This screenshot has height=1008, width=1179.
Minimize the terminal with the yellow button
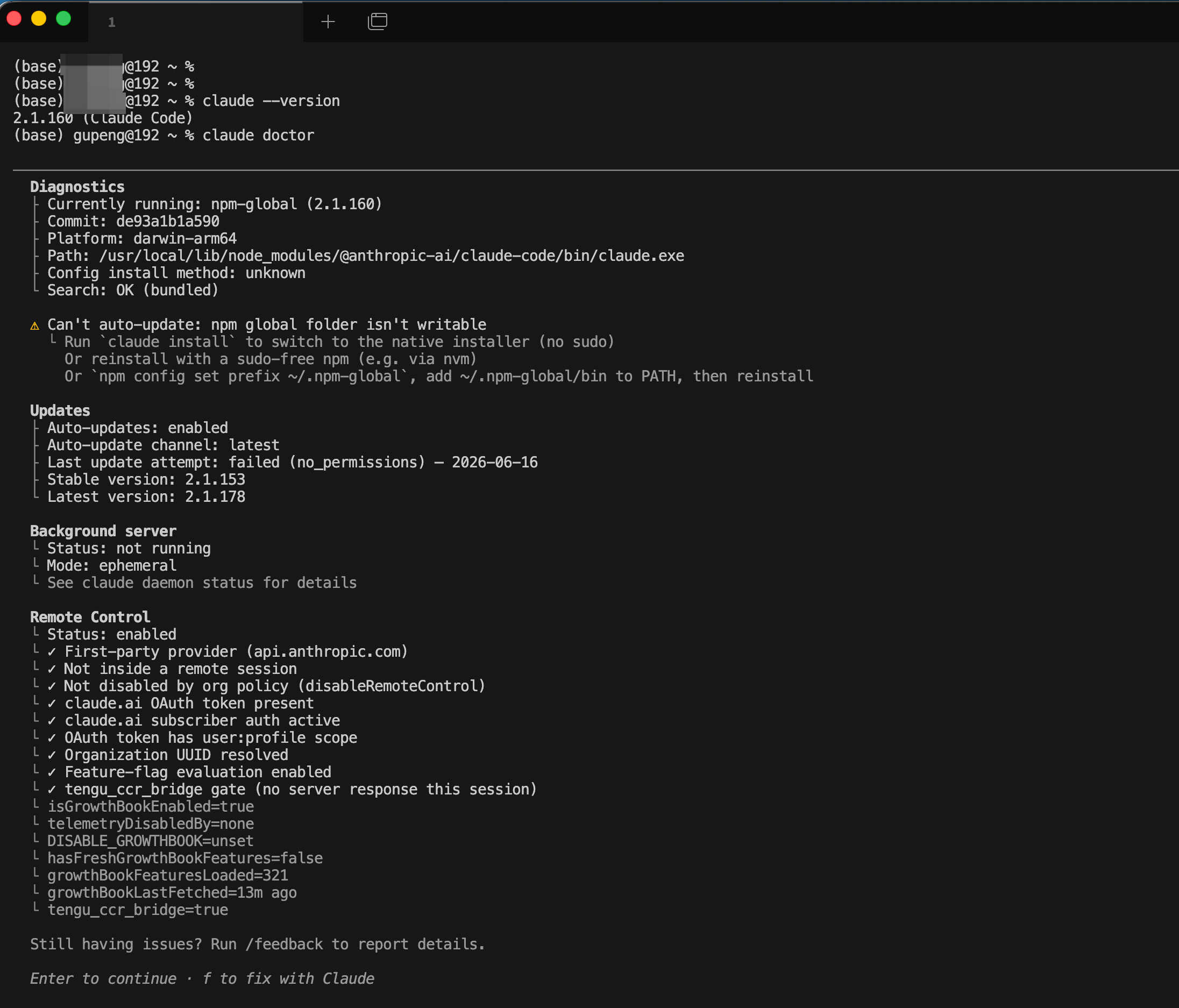(x=39, y=19)
